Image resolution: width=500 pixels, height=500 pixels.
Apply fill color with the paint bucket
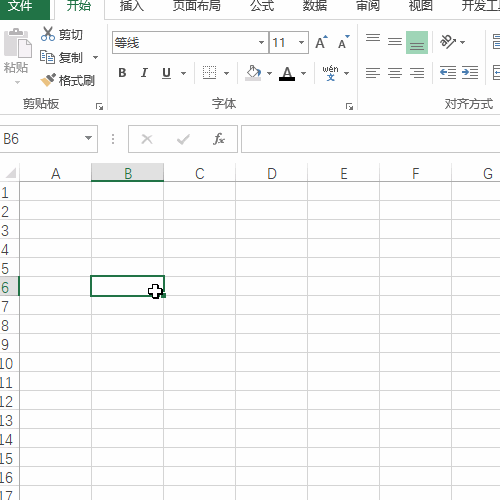click(x=253, y=73)
